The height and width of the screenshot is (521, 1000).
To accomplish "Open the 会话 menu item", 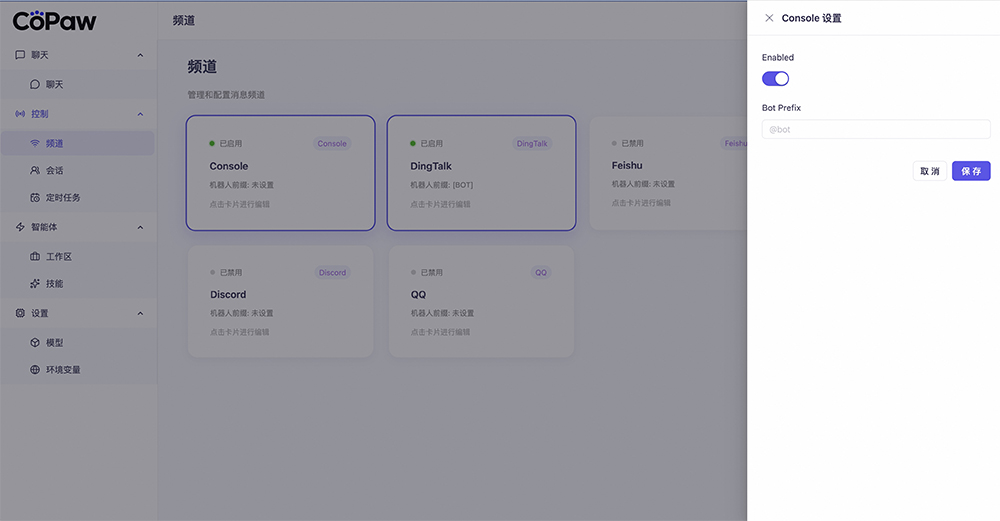I will (54, 171).
